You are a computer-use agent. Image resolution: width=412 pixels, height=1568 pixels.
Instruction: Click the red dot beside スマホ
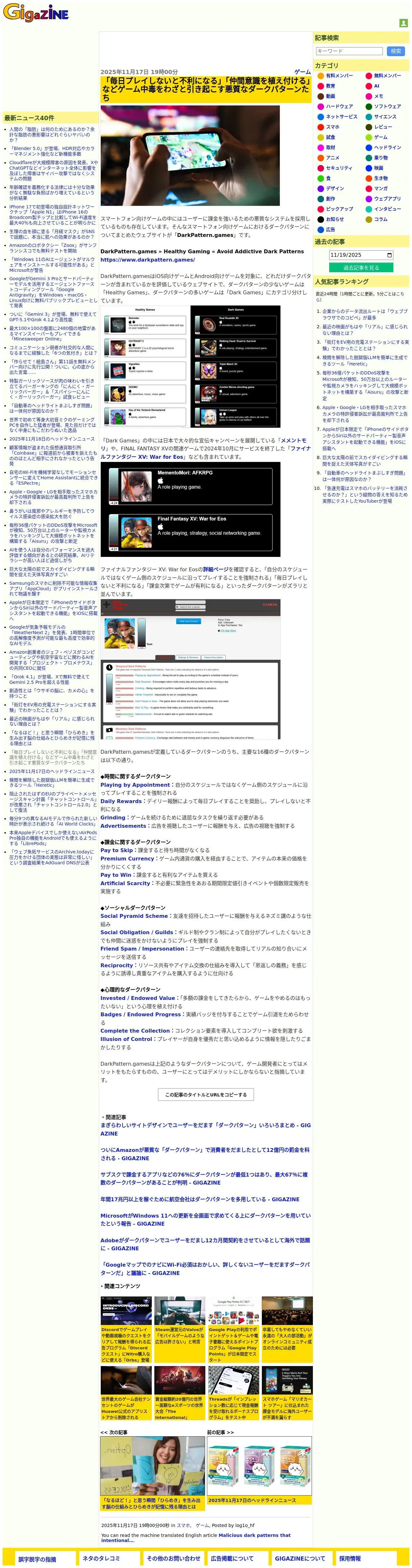pyautogui.click(x=320, y=127)
